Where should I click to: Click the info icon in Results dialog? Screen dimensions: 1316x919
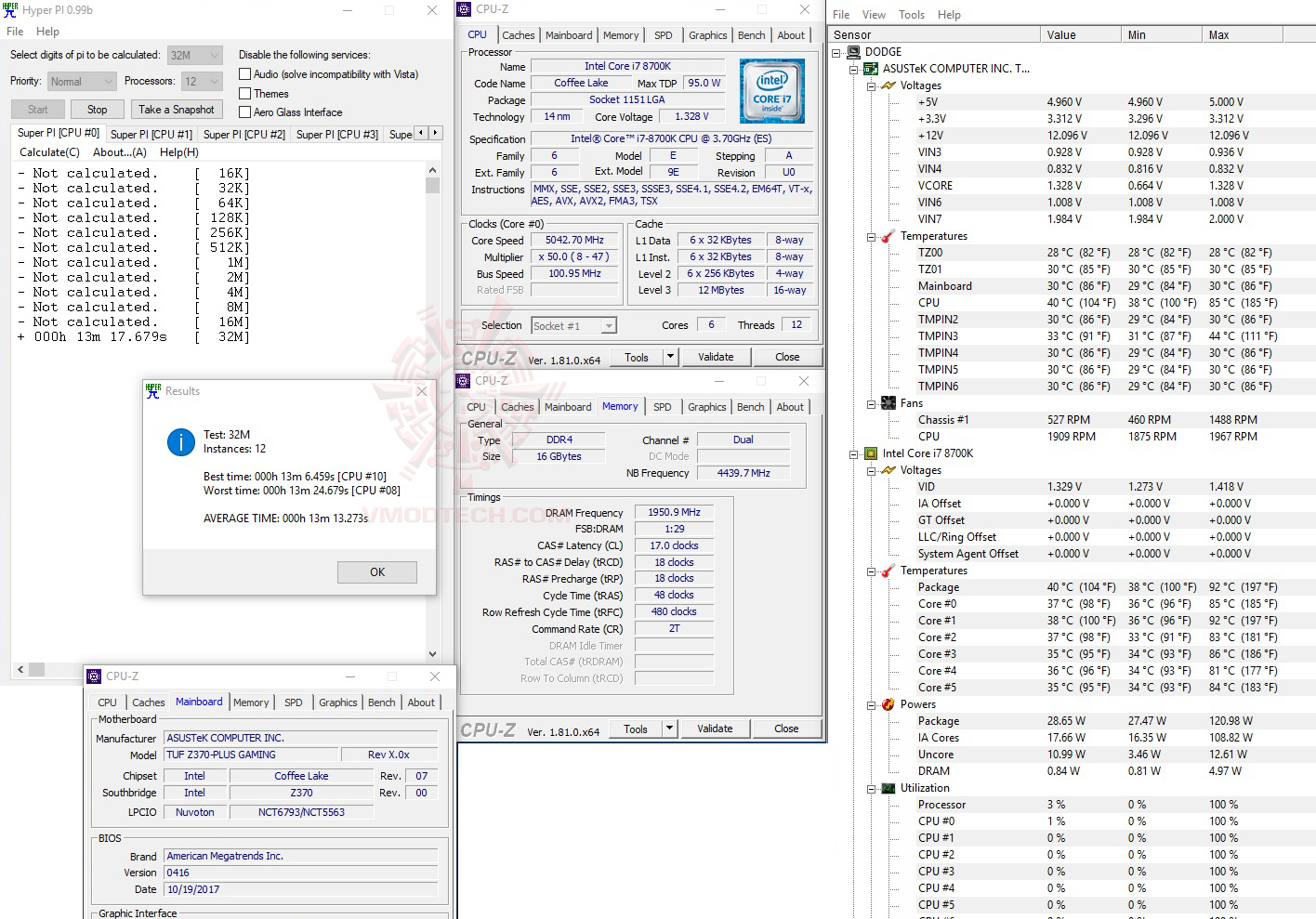[x=180, y=442]
